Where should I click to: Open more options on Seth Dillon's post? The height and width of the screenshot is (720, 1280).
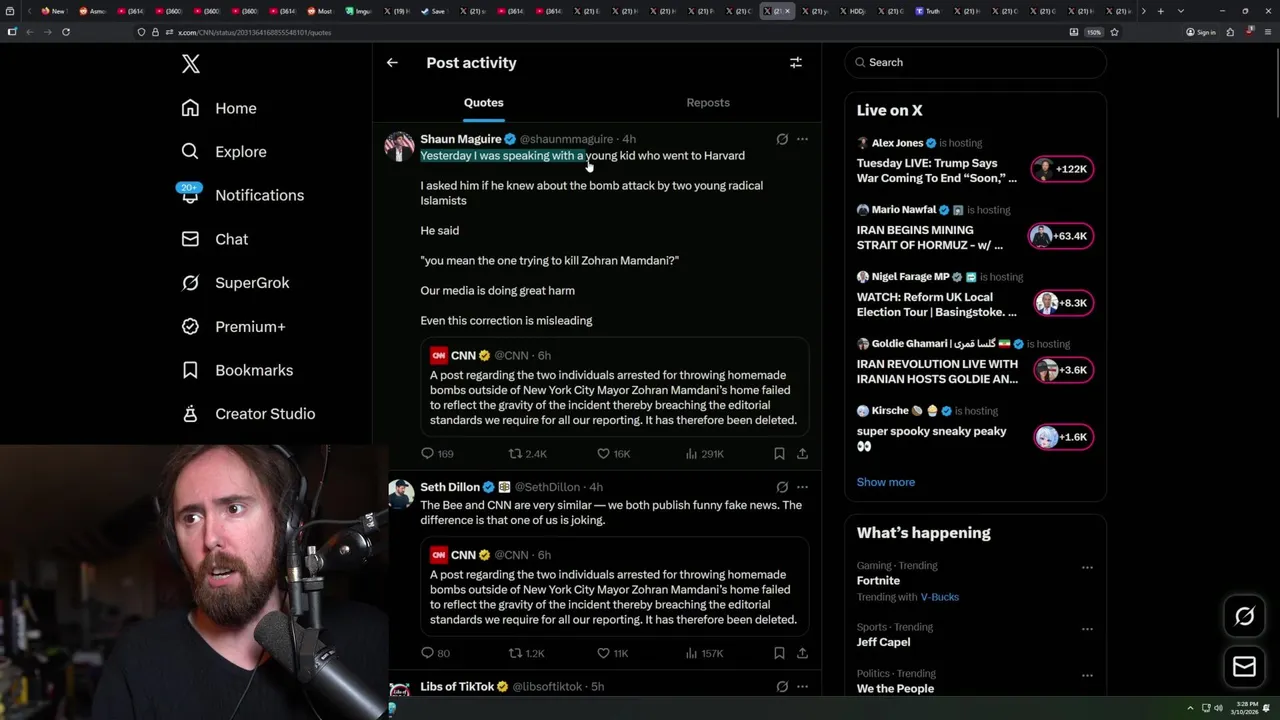coord(802,487)
